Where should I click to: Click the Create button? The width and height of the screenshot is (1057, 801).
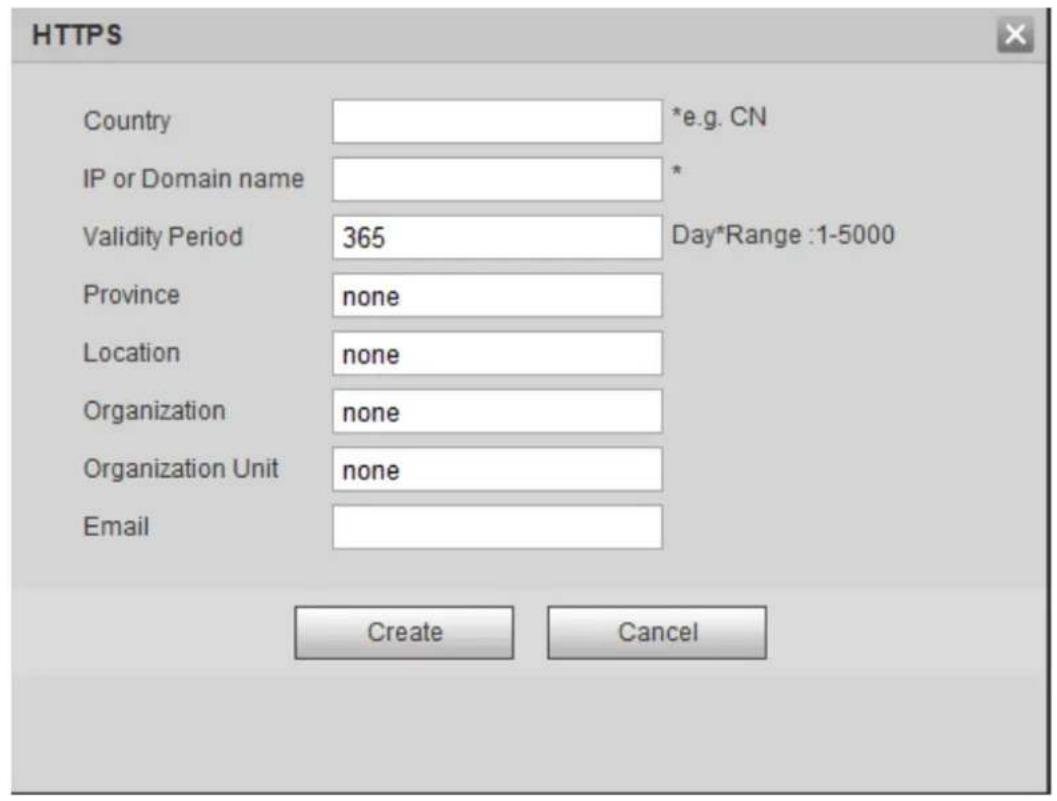click(404, 632)
